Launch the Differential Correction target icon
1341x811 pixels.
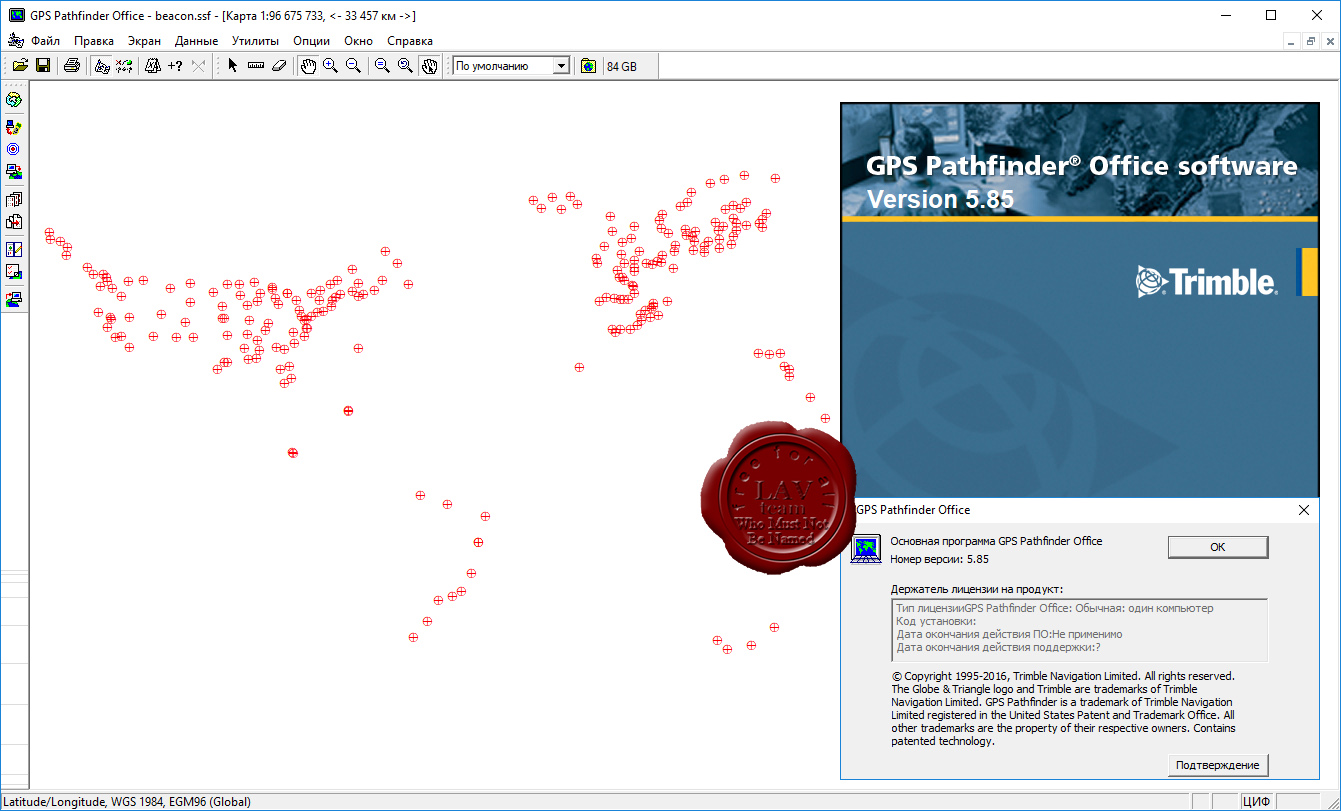(14, 149)
